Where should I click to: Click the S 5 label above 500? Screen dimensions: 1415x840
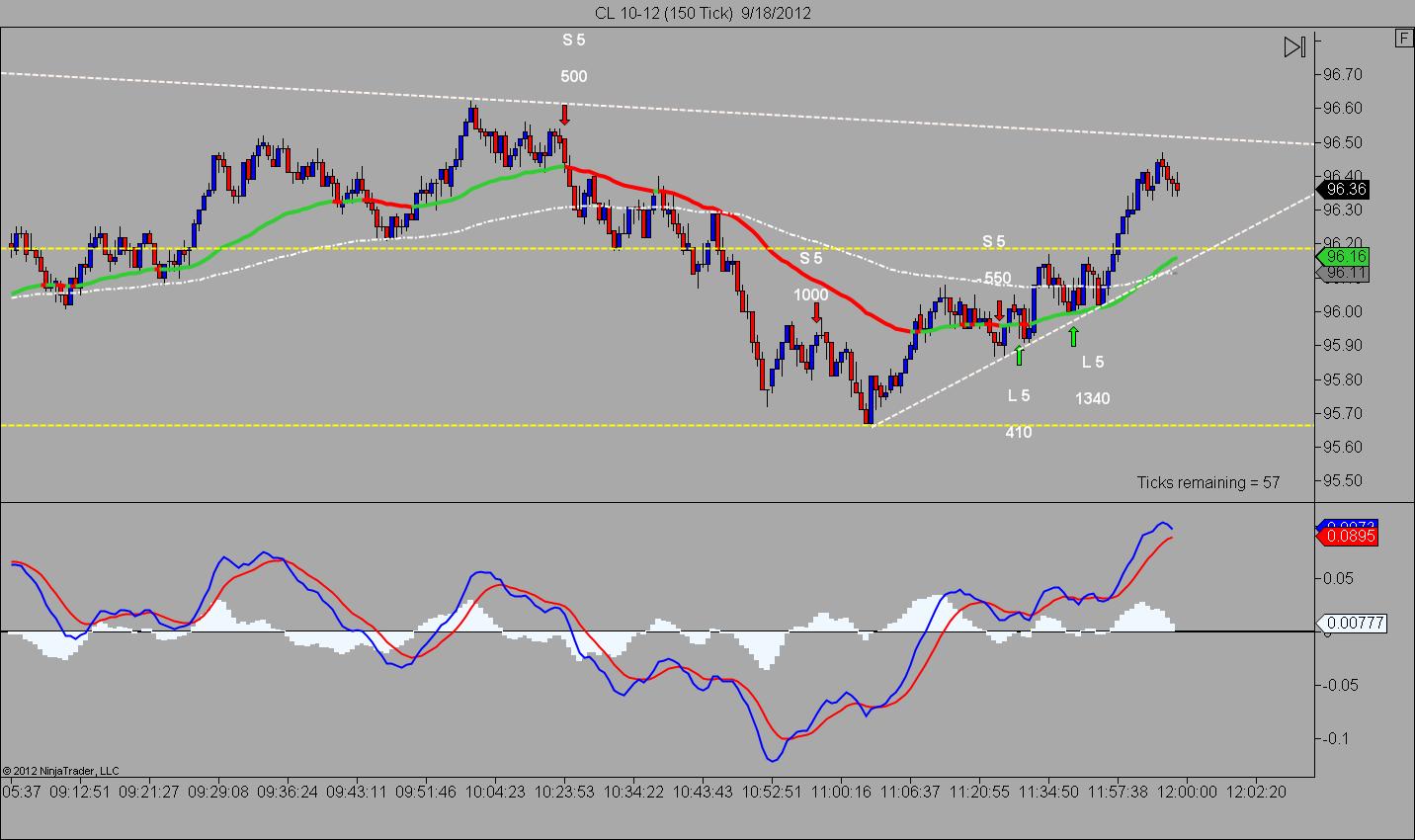pyautogui.click(x=573, y=41)
